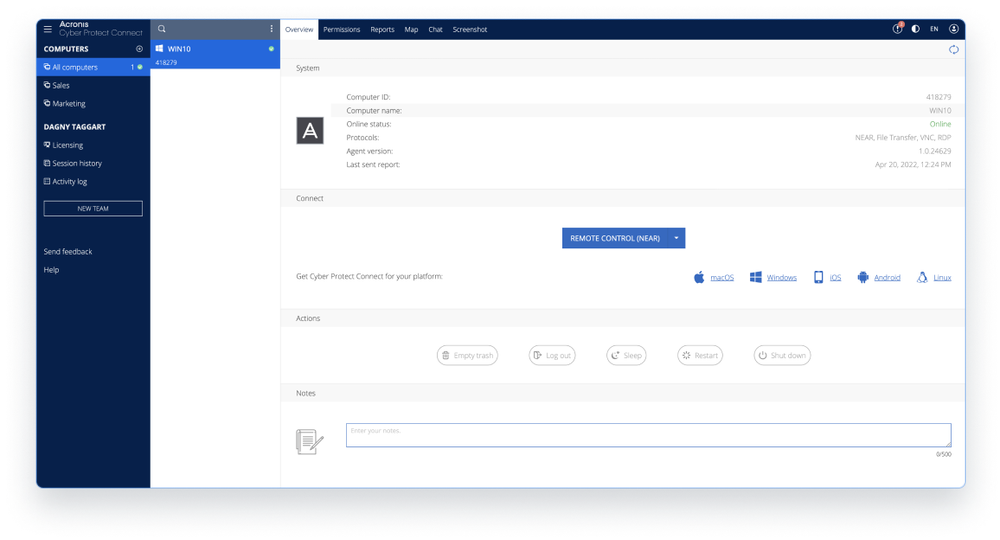1000x540 pixels.
Task: Click the computer ID value 418279
Action: [938, 97]
